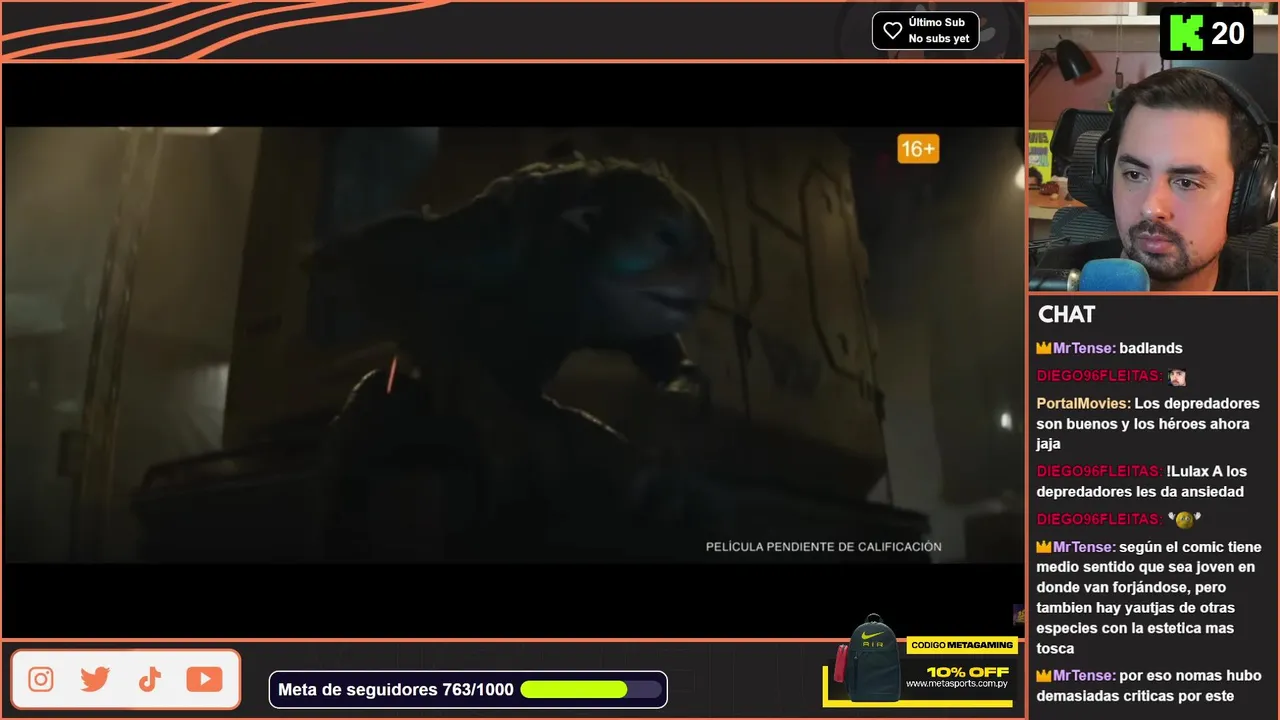
Task: Click the Twitter bird icon
Action: (95, 680)
